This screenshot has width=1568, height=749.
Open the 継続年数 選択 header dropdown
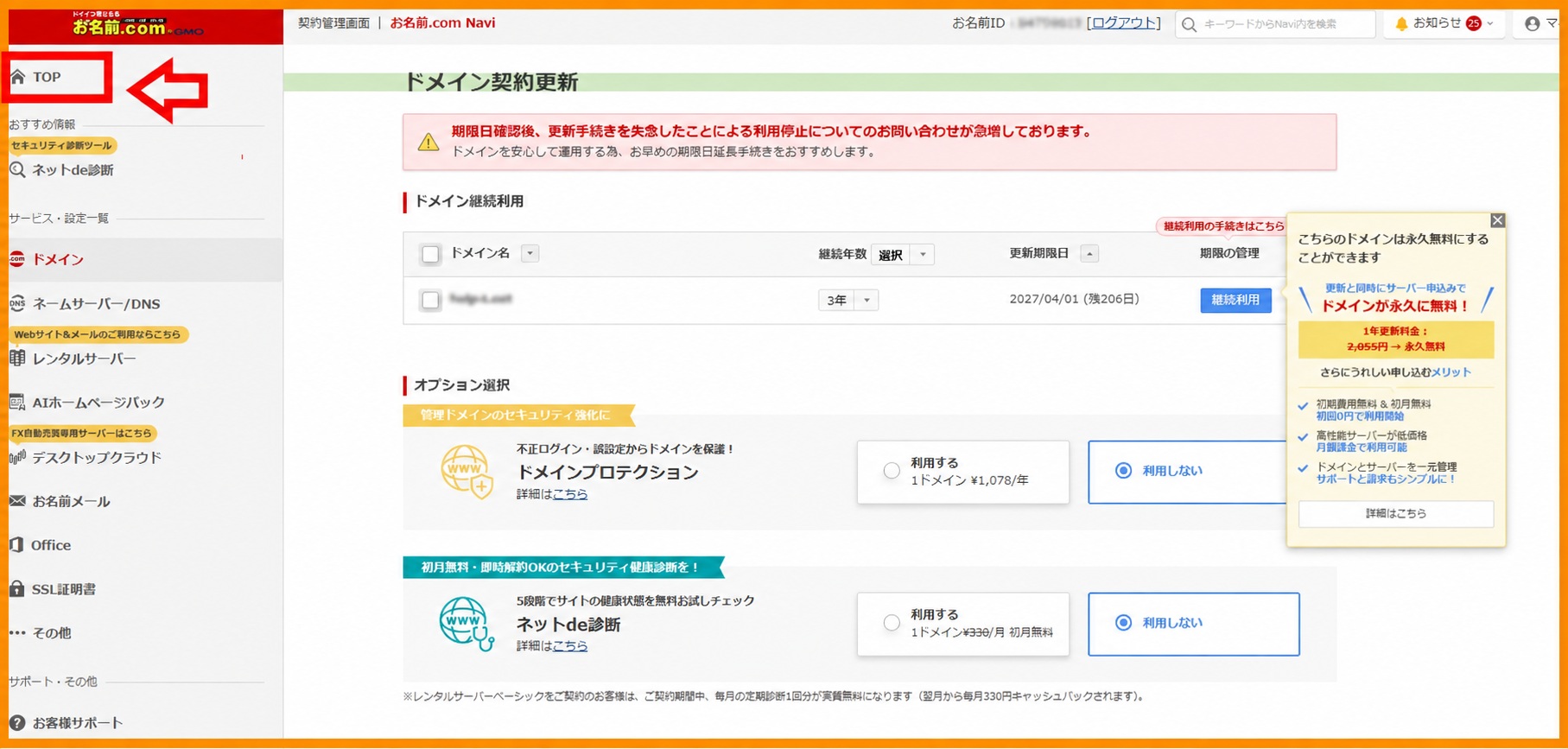[903, 254]
